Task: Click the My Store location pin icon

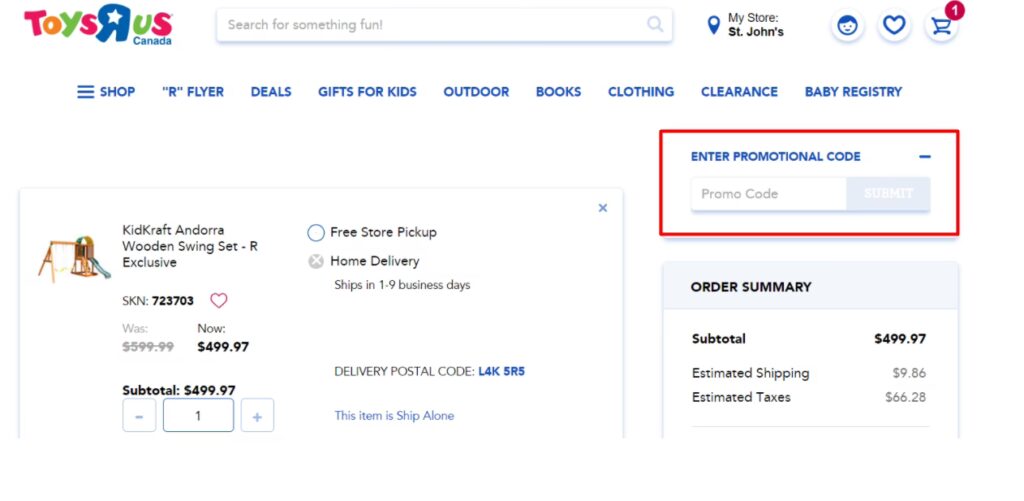Action: (x=713, y=25)
